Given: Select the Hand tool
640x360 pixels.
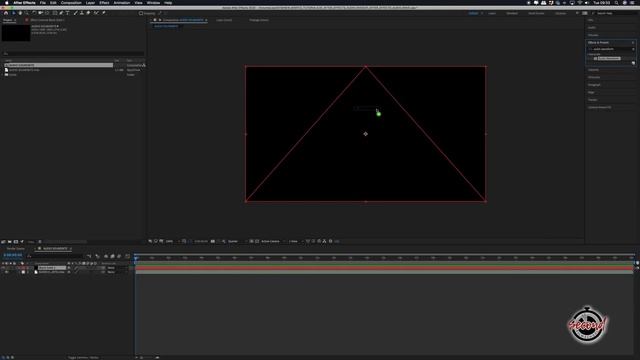Looking at the screenshot, I should (x=20, y=13).
